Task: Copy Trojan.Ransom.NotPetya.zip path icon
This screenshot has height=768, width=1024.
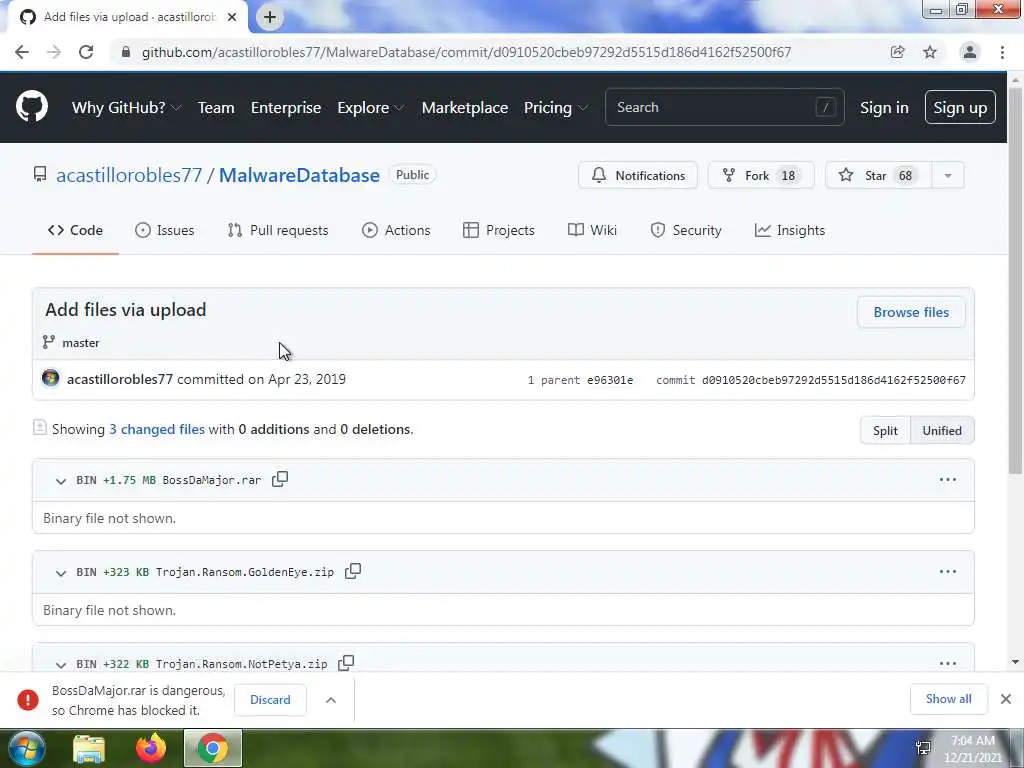Action: coord(346,663)
